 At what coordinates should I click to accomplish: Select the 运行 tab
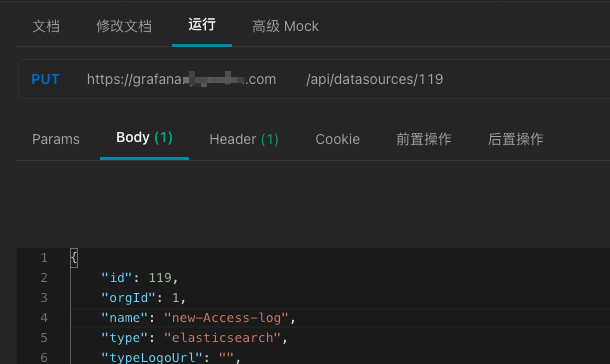click(202, 24)
